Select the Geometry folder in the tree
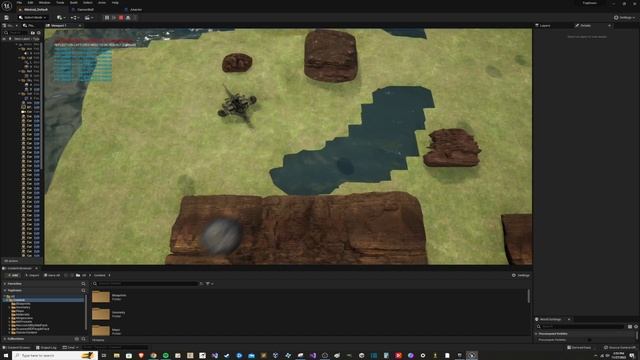640x360 pixels. 22,307
